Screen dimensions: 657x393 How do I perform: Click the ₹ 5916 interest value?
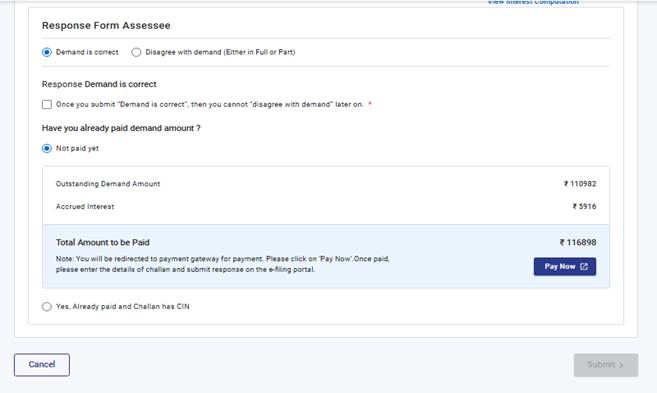[x=585, y=207]
